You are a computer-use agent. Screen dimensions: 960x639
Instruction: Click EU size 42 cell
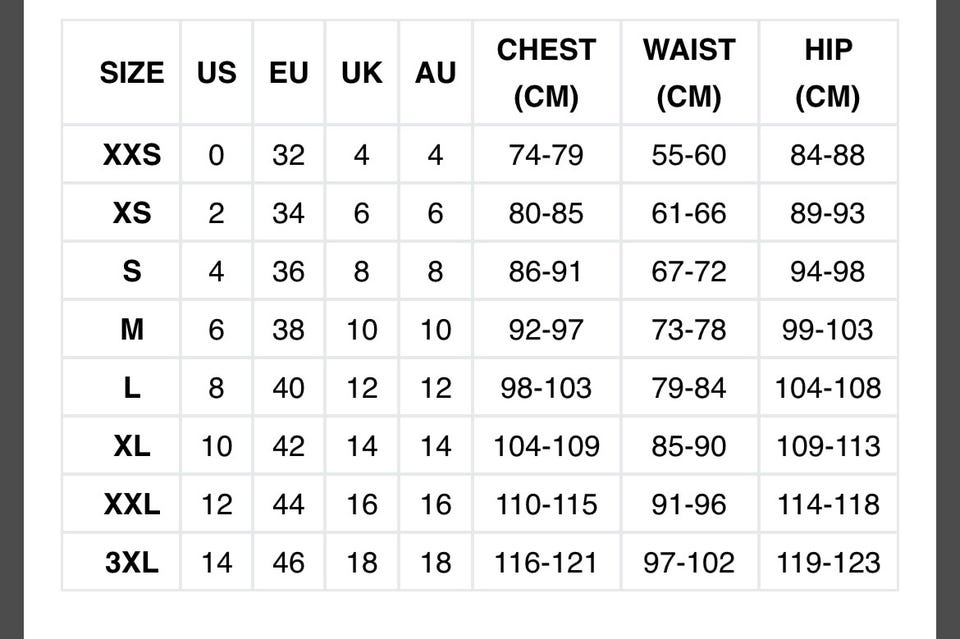[288, 446]
